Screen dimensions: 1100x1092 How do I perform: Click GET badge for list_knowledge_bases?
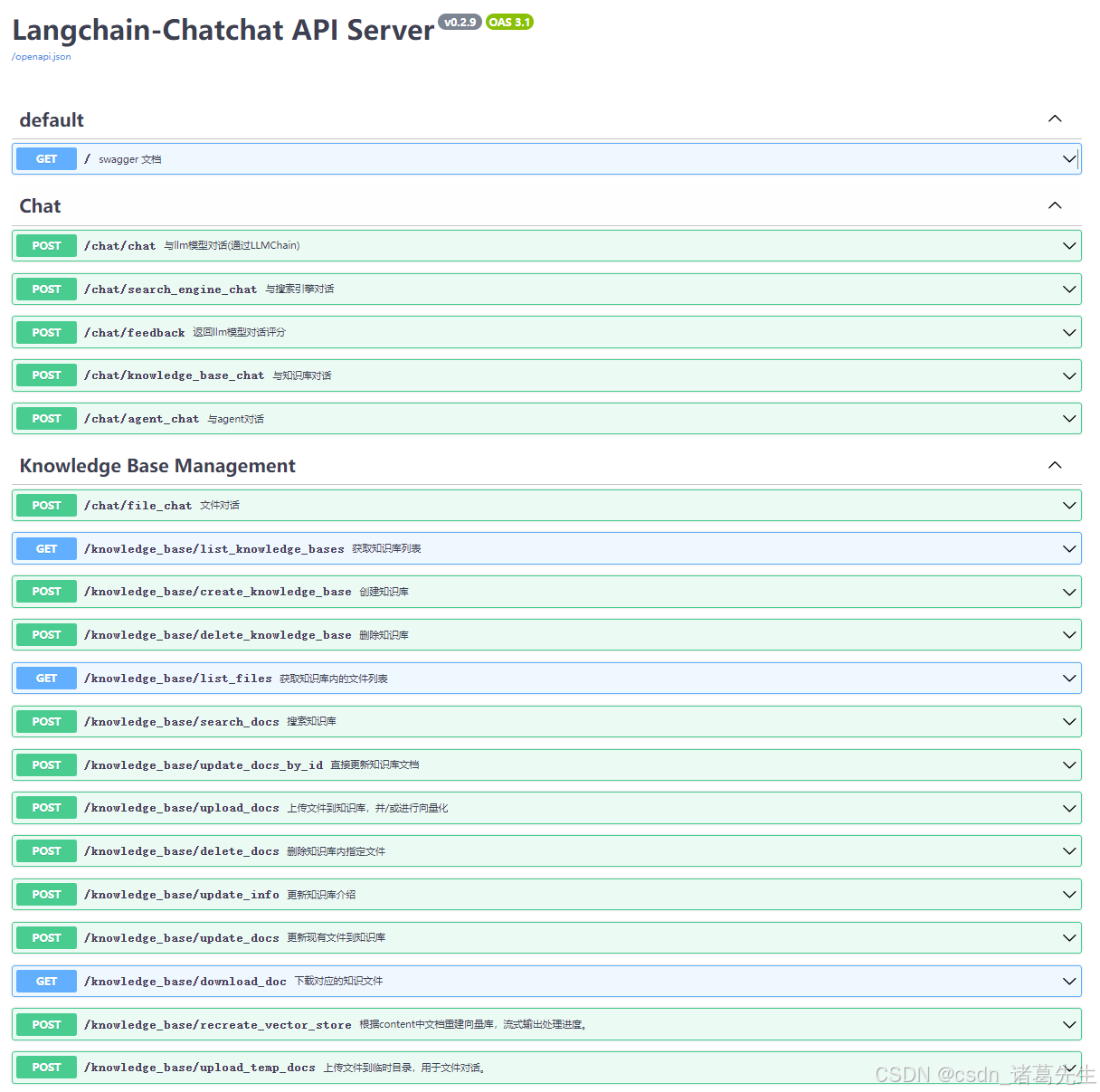pos(46,549)
